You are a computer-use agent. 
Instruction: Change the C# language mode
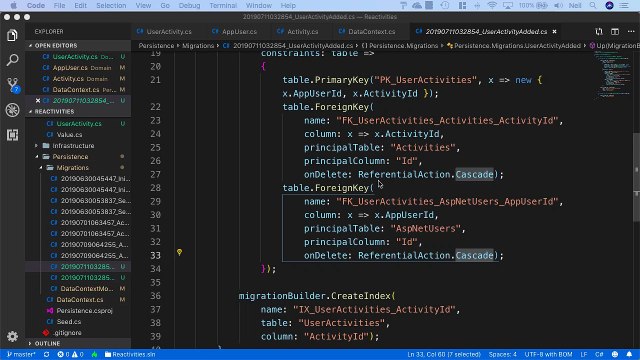599,354
